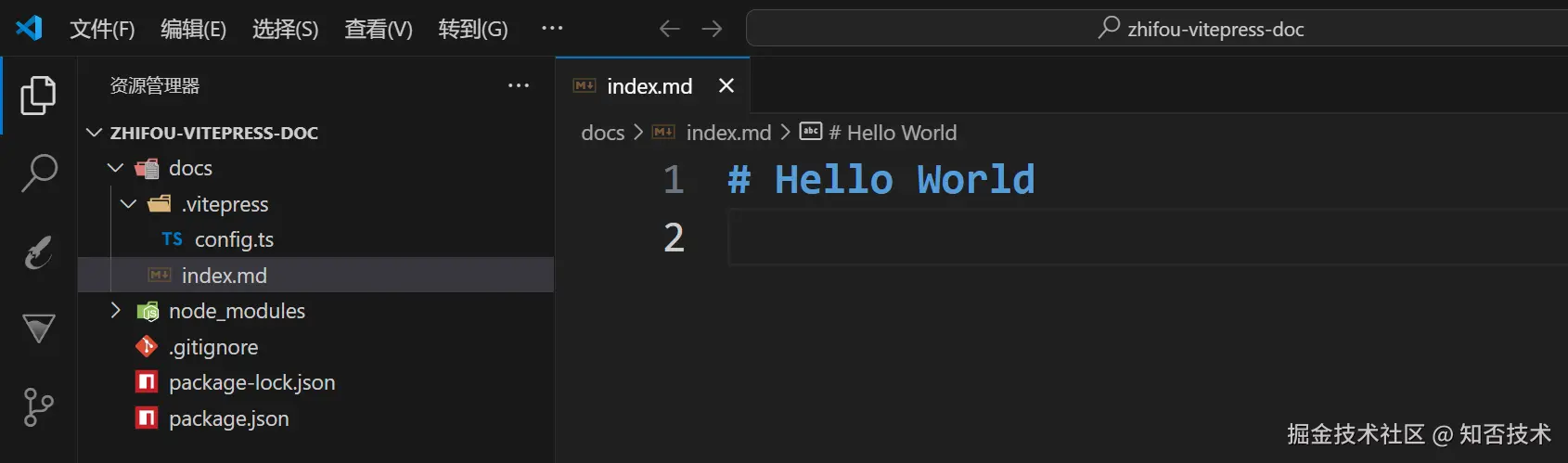
Task: Go forward with the right arrow
Action: tap(712, 29)
